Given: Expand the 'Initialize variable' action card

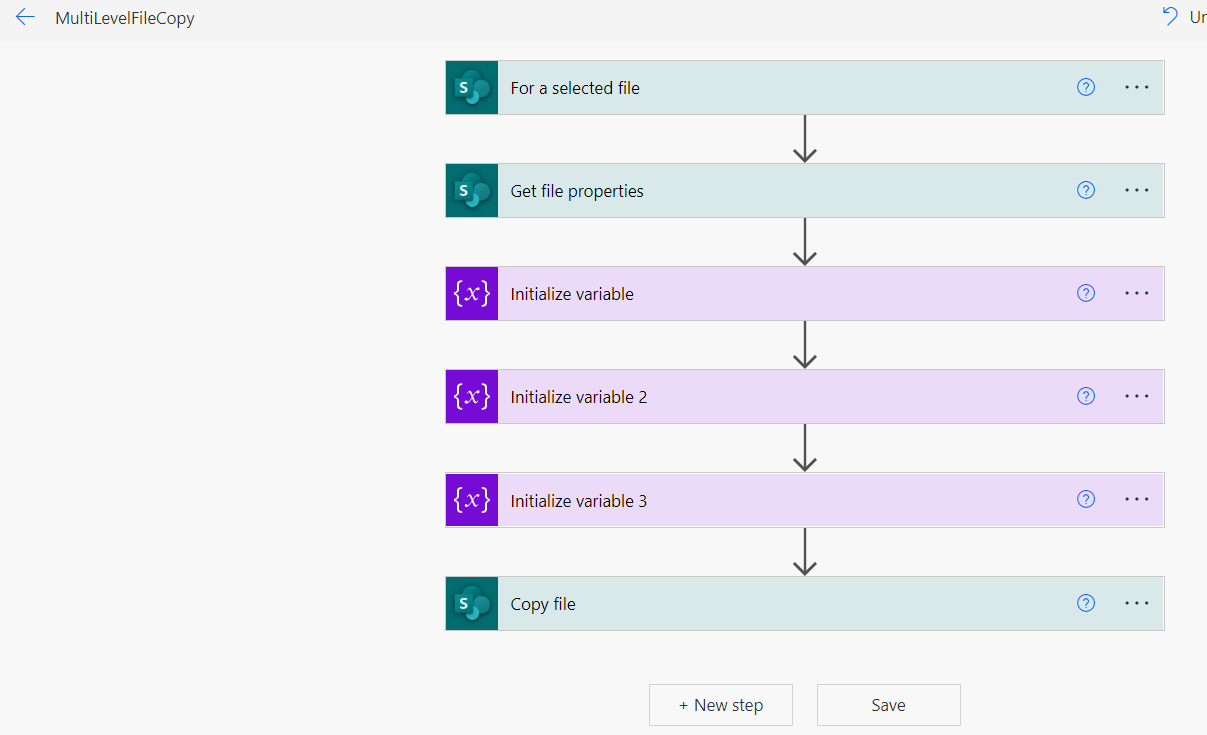Looking at the screenshot, I should coord(805,293).
